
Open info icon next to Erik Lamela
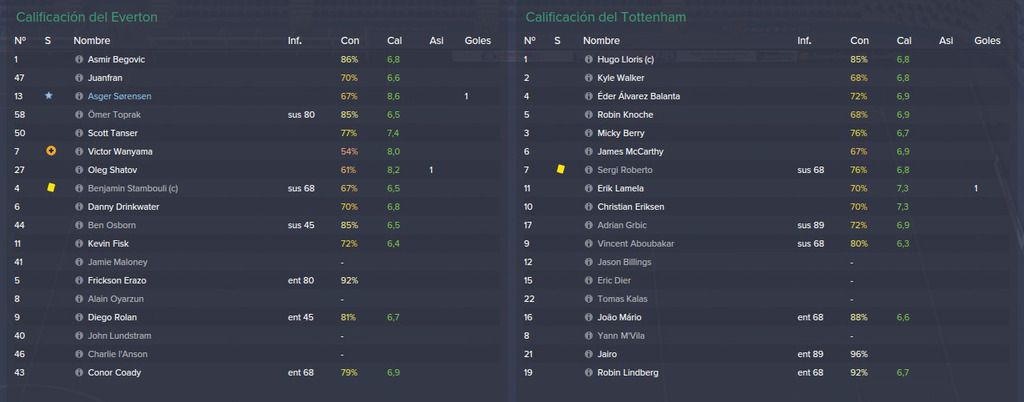588,188
